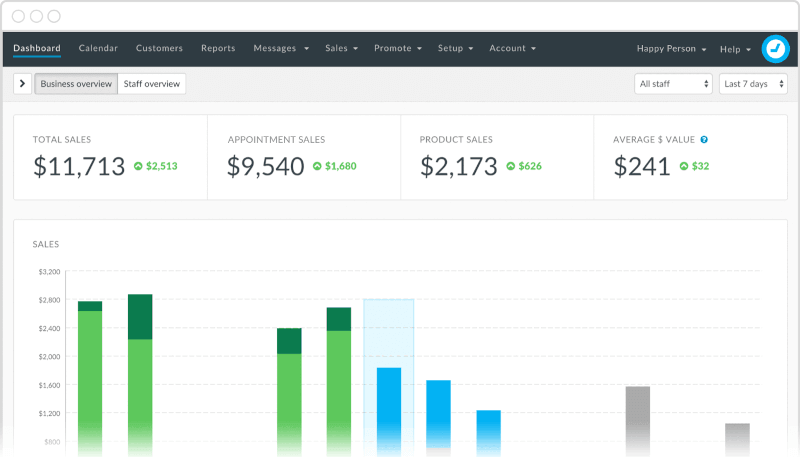This screenshot has height=457, width=800.
Task: Open the Customers page
Action: tap(159, 48)
